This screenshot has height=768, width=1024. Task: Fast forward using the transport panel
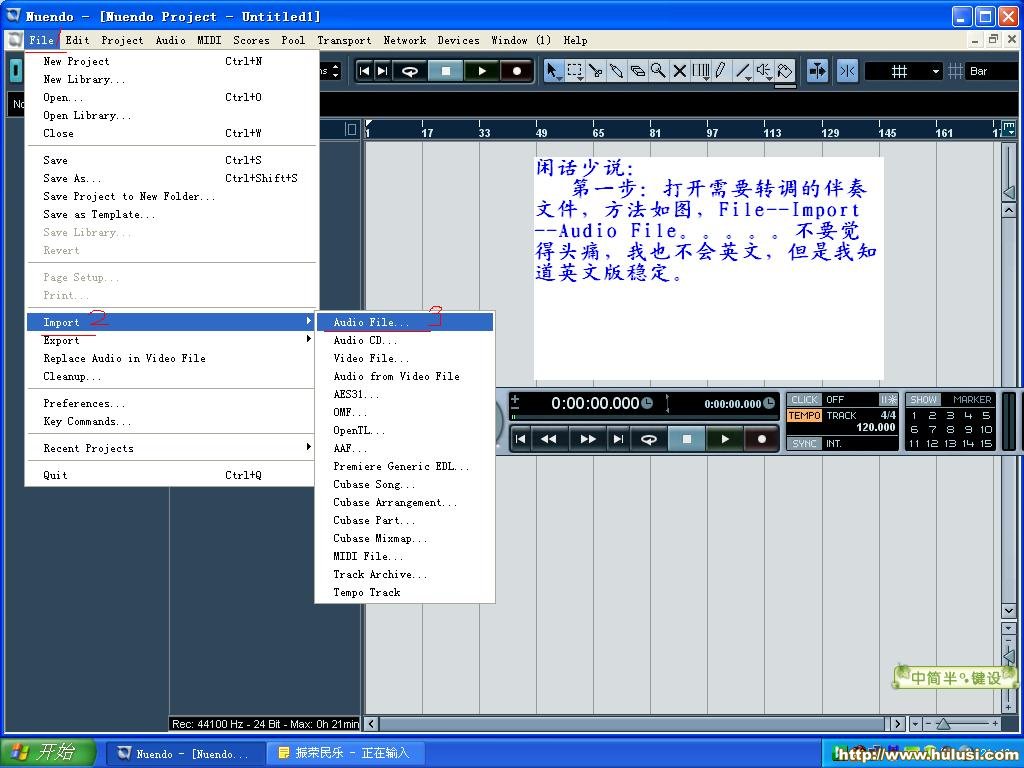click(588, 439)
